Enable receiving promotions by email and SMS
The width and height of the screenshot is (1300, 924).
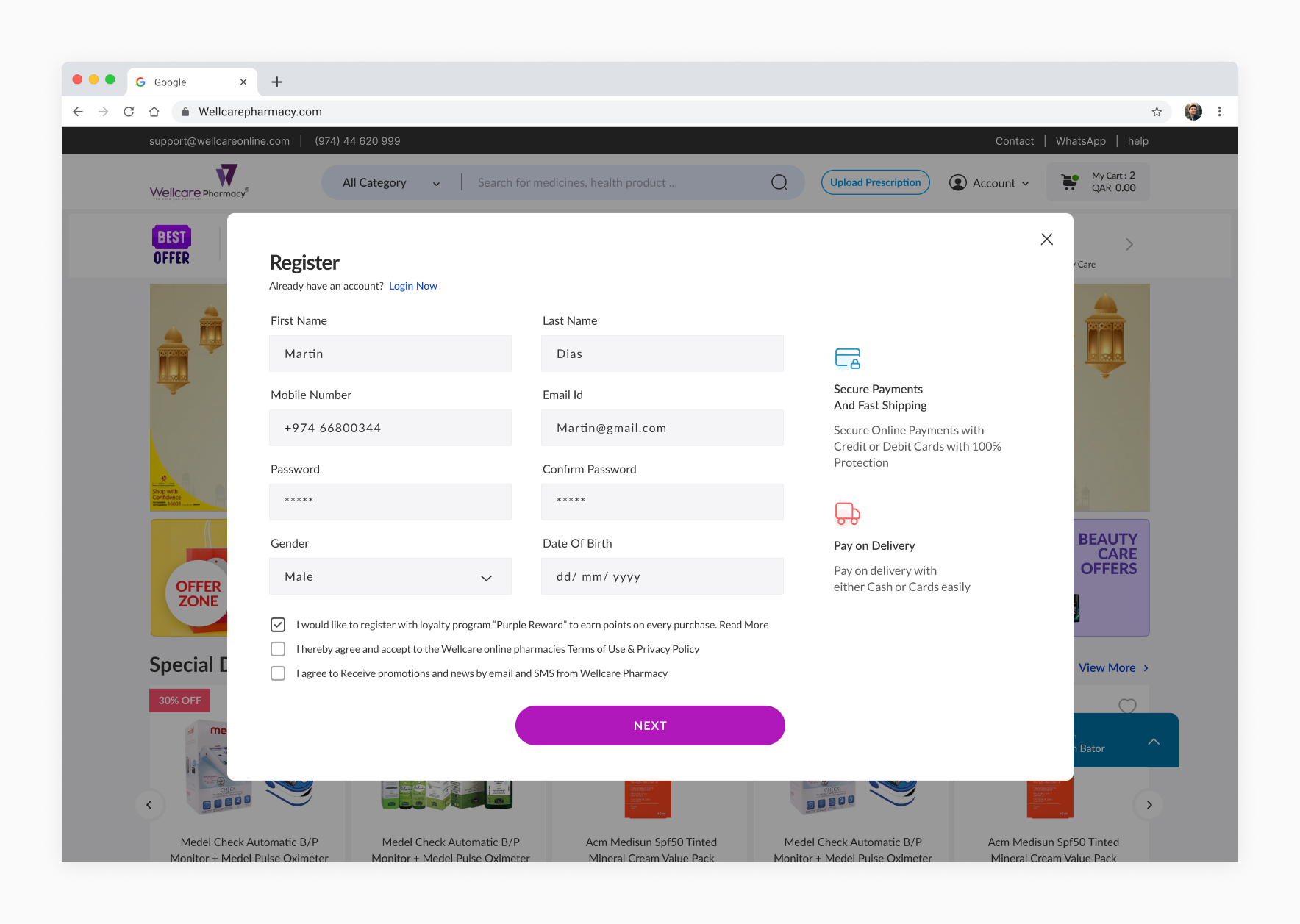coord(277,673)
